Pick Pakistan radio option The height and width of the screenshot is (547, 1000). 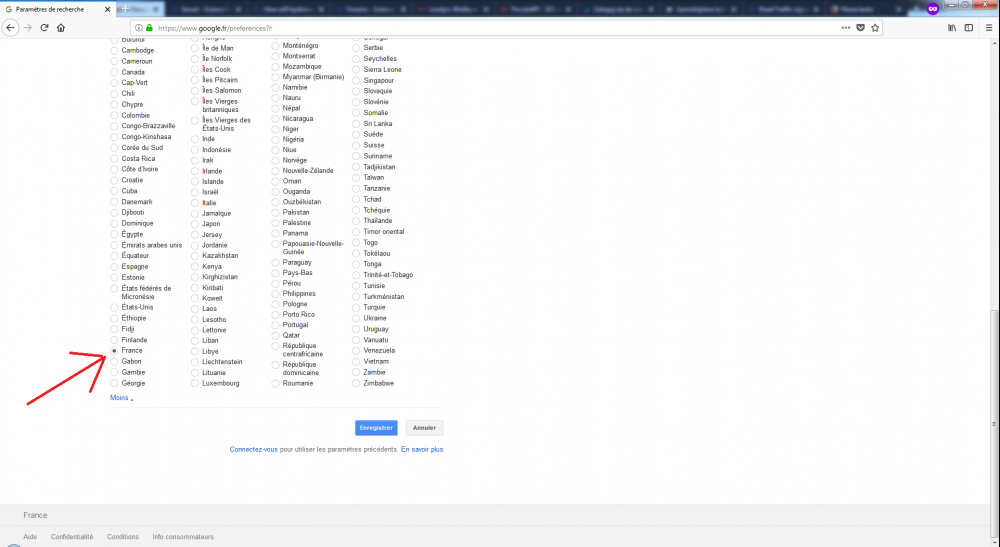click(x=276, y=212)
